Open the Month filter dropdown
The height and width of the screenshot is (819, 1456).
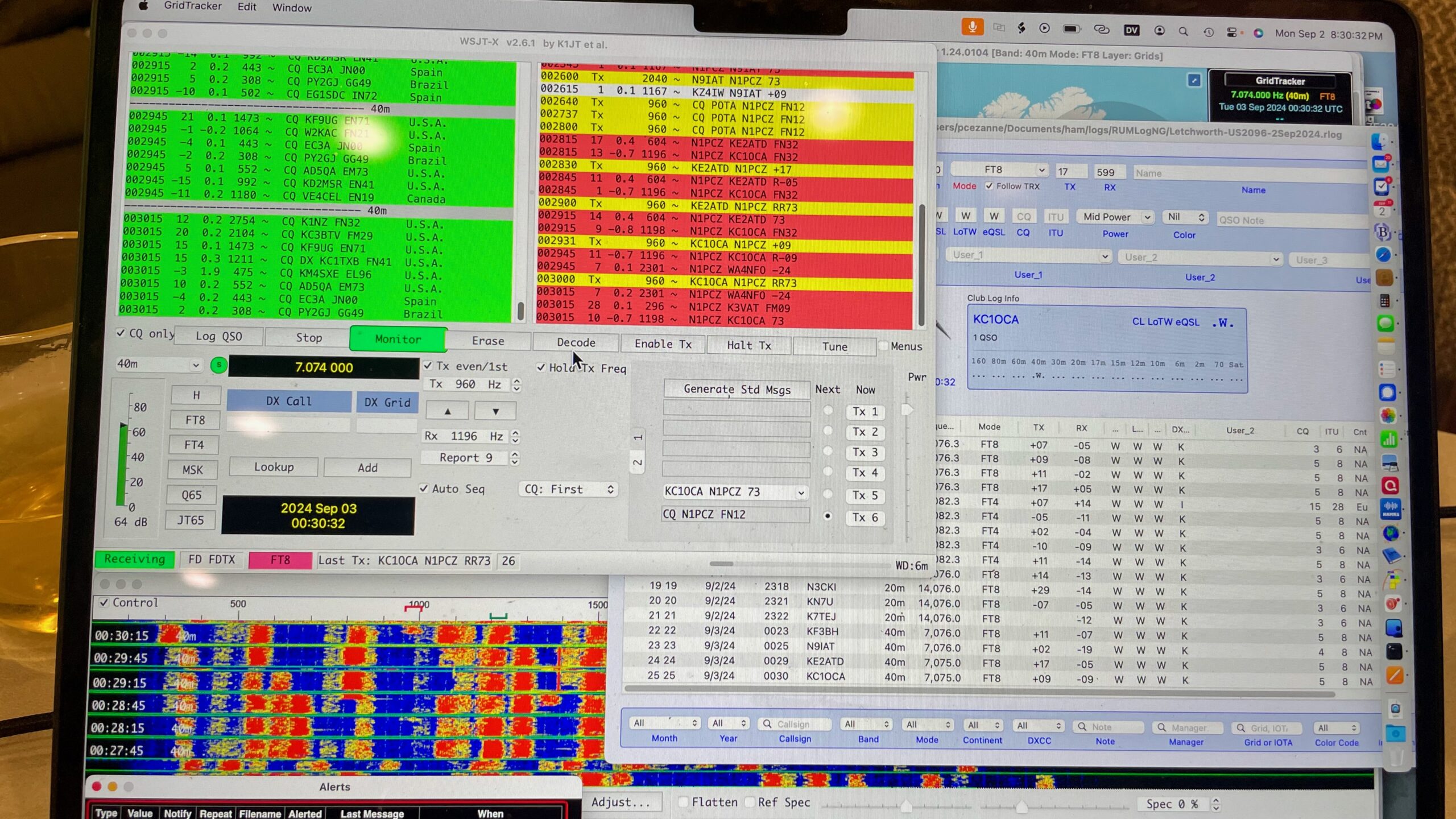[664, 723]
